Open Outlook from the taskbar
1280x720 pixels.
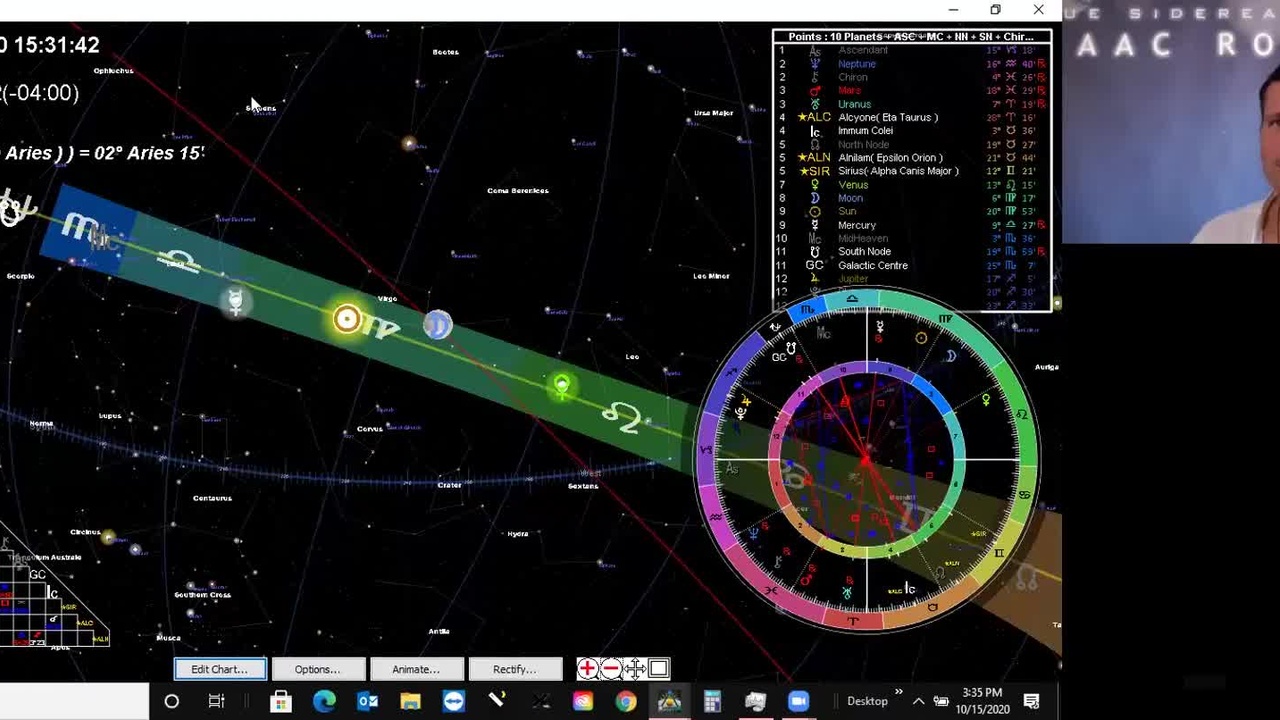[x=367, y=701]
